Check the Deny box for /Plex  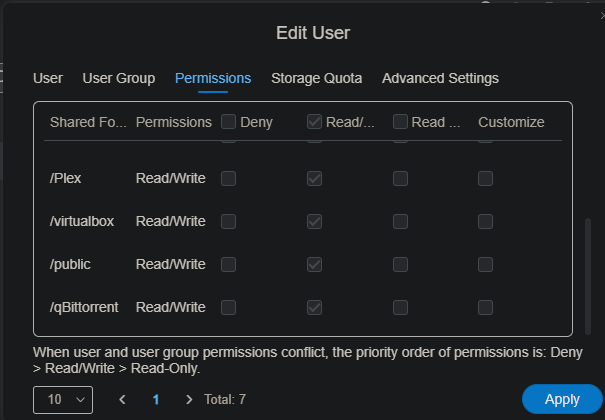(x=229, y=178)
